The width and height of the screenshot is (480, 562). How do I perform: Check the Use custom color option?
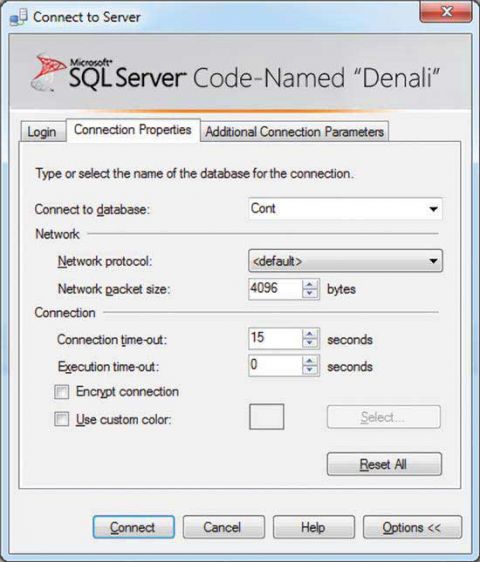[x=61, y=419]
